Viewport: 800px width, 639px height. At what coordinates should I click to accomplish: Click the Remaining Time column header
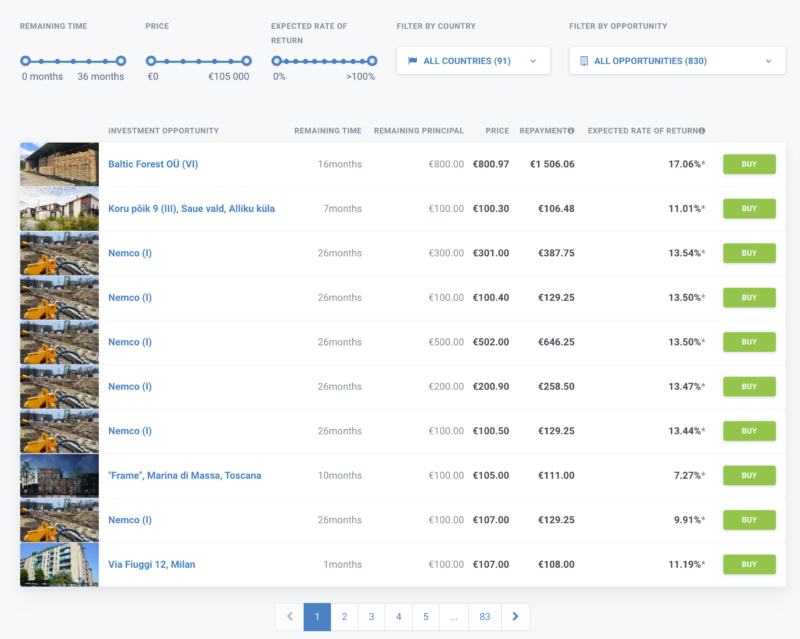coord(328,131)
